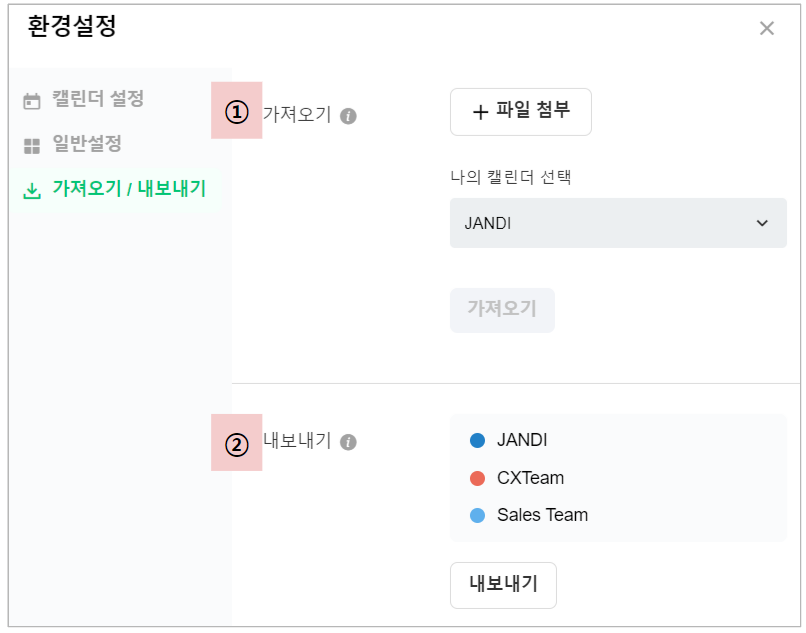Viewport: 806px width, 633px height.
Task: Select the 가져오기 / 내보내기 menu
Action: (x=129, y=188)
